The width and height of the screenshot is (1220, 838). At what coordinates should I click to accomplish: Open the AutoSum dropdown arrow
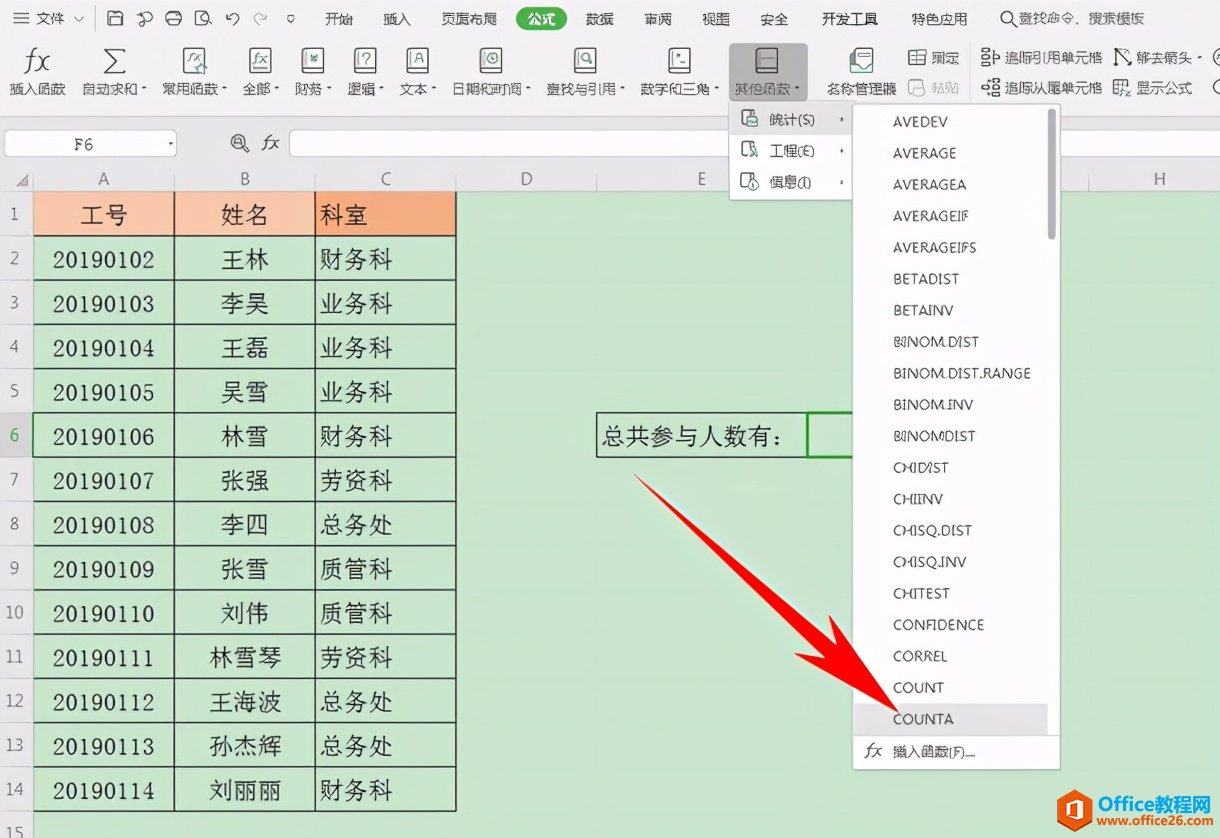coord(144,89)
